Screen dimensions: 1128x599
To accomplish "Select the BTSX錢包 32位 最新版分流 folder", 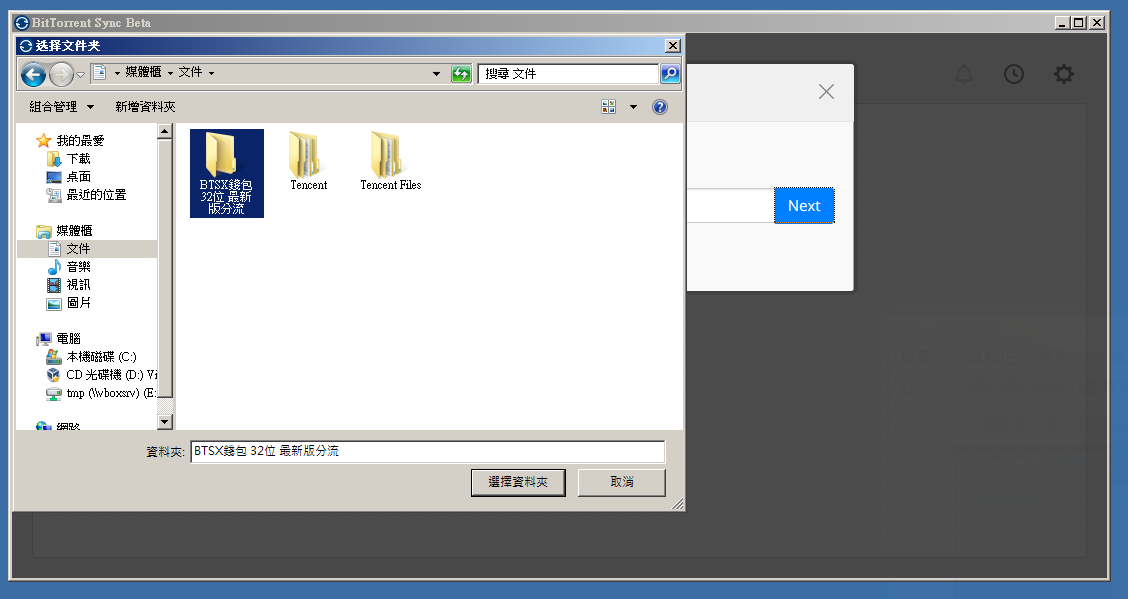I will (227, 173).
